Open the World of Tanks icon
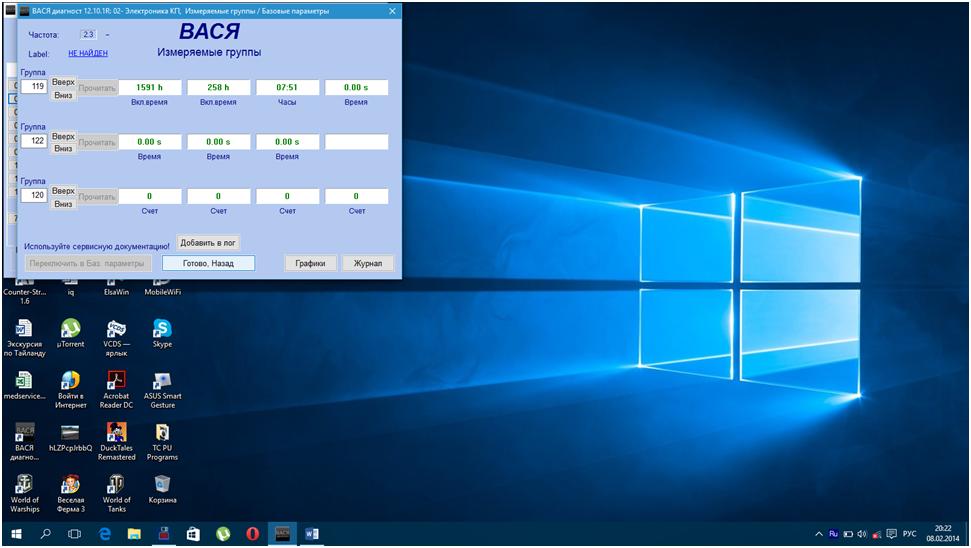 pyautogui.click(x=116, y=485)
